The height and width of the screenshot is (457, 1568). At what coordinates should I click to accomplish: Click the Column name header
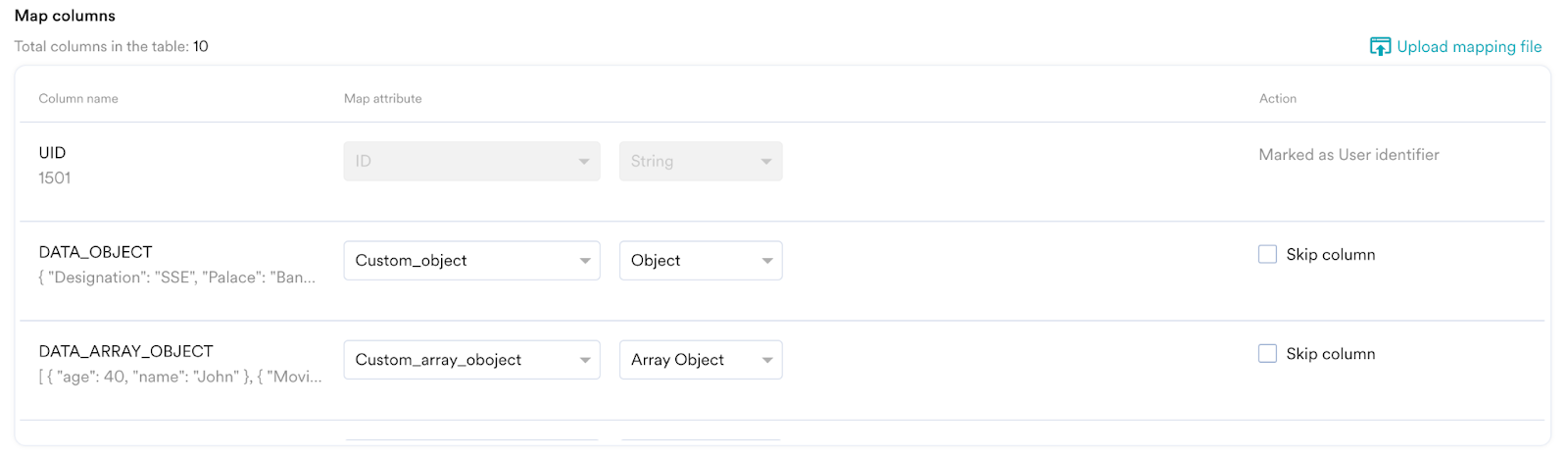pyautogui.click(x=78, y=98)
